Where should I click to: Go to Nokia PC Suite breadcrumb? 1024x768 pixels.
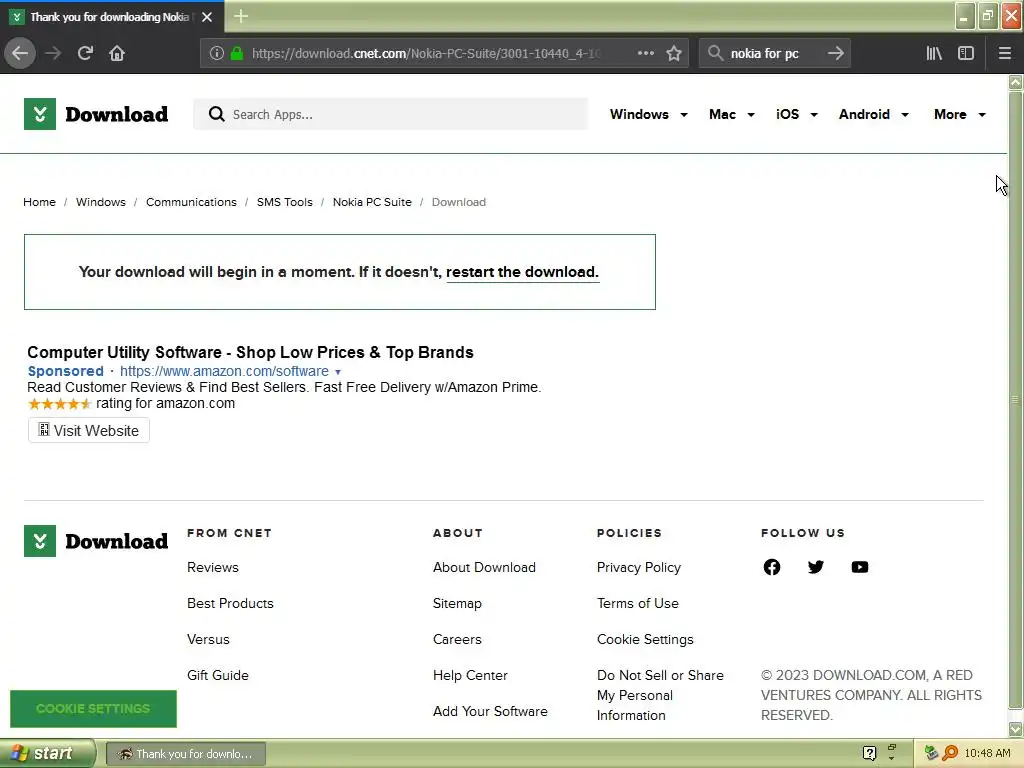(372, 202)
